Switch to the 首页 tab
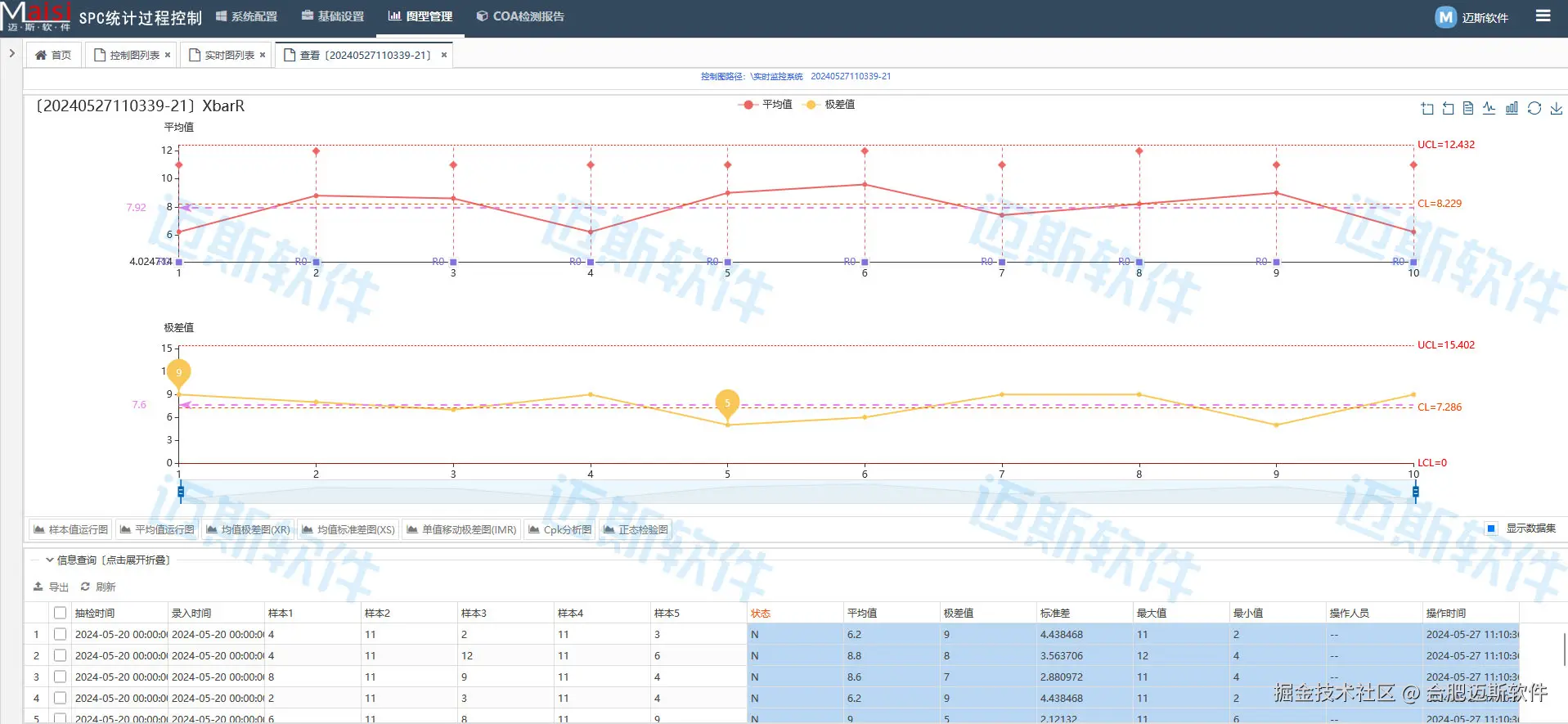1568x724 pixels. pyautogui.click(x=53, y=55)
